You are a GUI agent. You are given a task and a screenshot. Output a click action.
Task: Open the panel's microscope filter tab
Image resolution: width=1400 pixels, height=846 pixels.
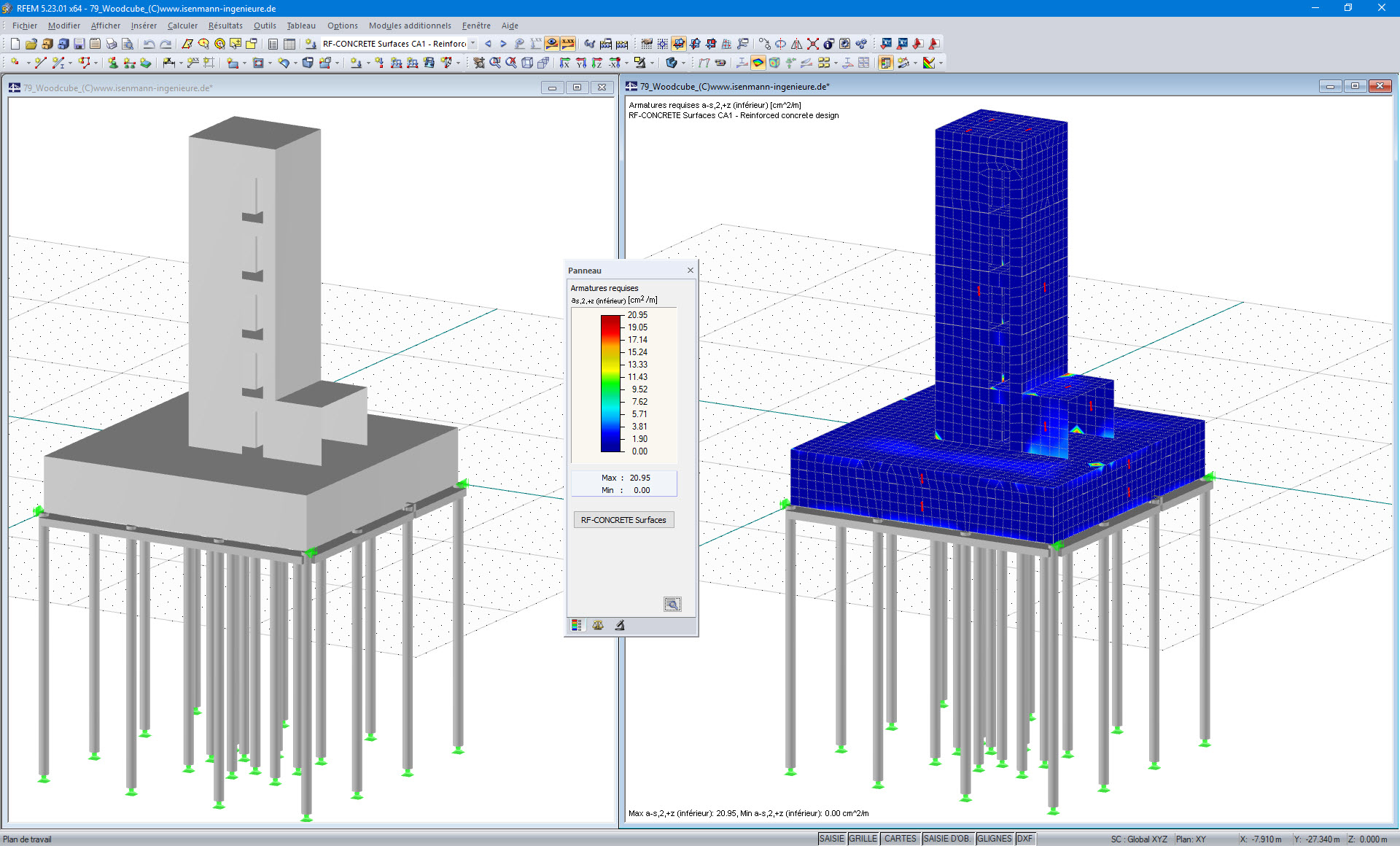coord(620,625)
